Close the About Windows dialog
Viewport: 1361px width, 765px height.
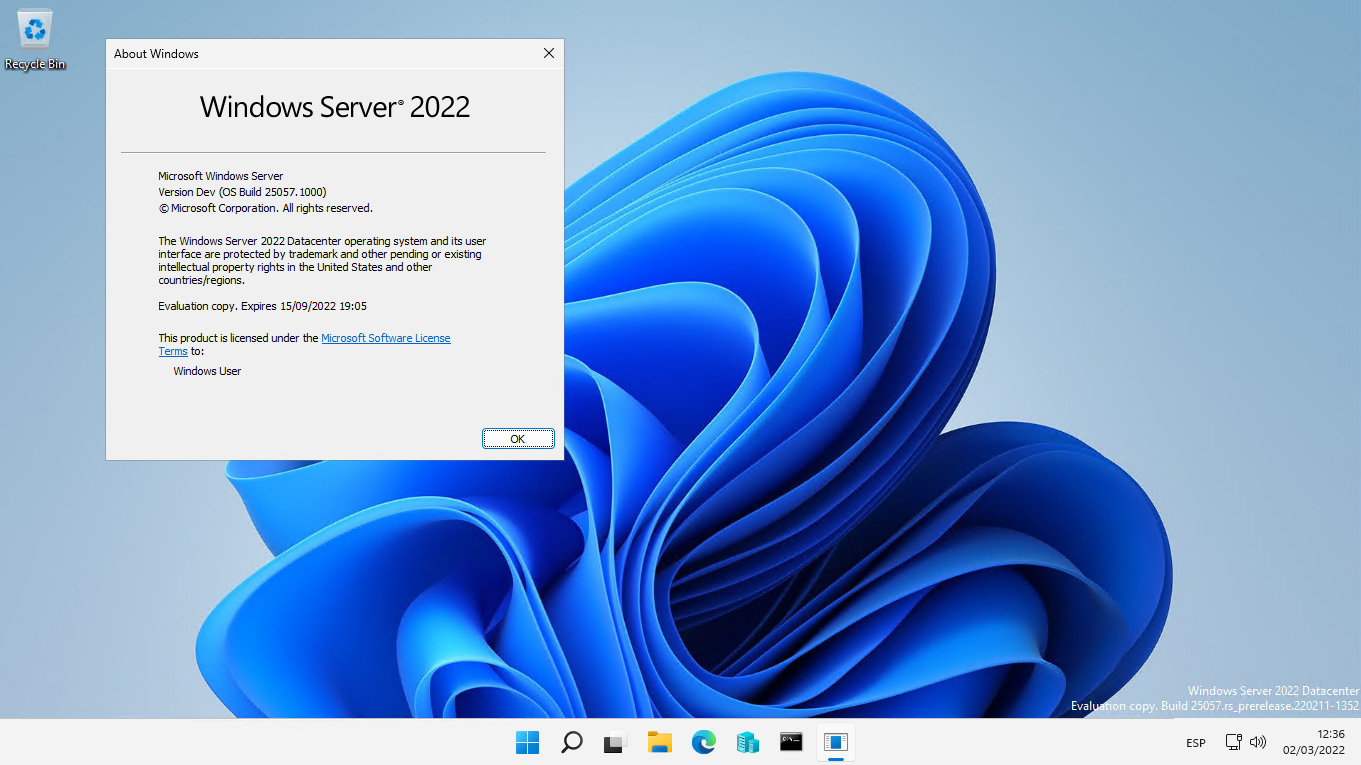click(x=548, y=53)
